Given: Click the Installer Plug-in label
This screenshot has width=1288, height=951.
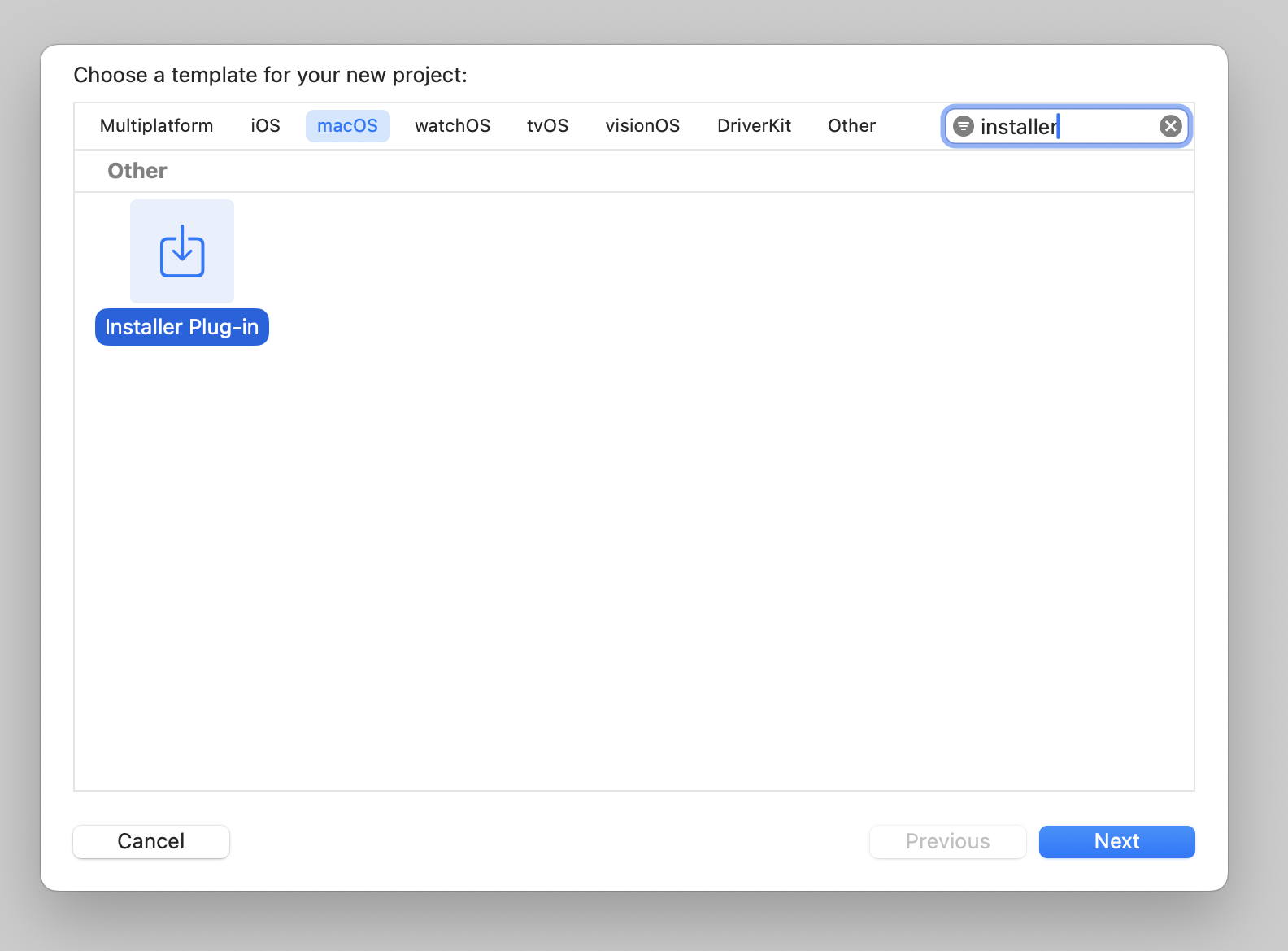Looking at the screenshot, I should click(x=182, y=327).
